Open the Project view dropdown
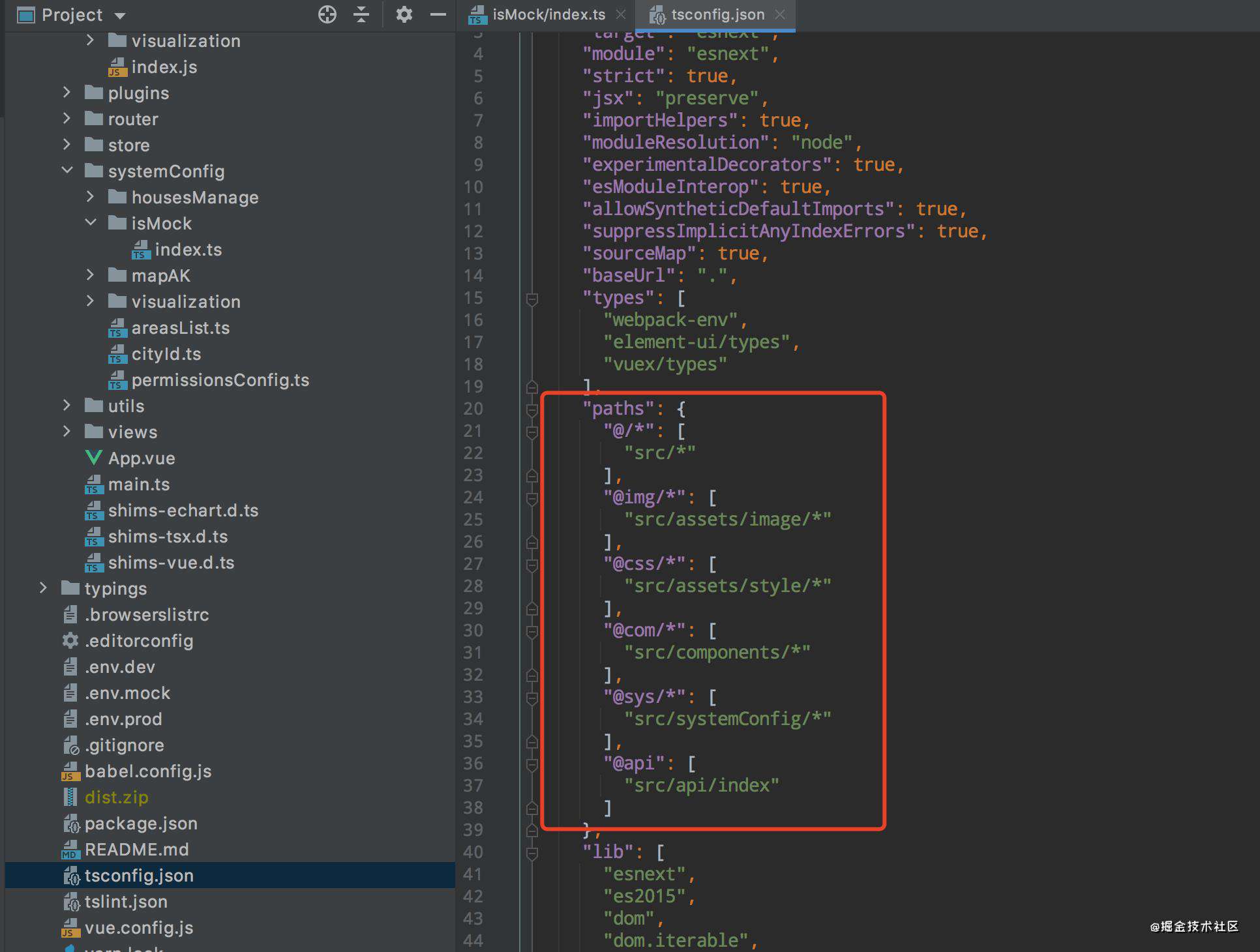This screenshot has width=1260, height=952. (x=120, y=15)
